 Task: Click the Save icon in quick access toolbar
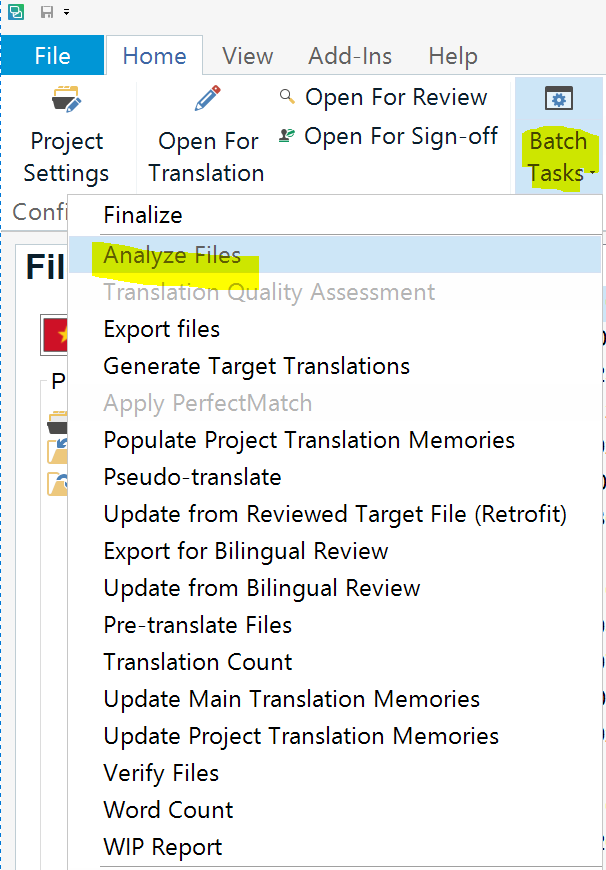click(46, 11)
